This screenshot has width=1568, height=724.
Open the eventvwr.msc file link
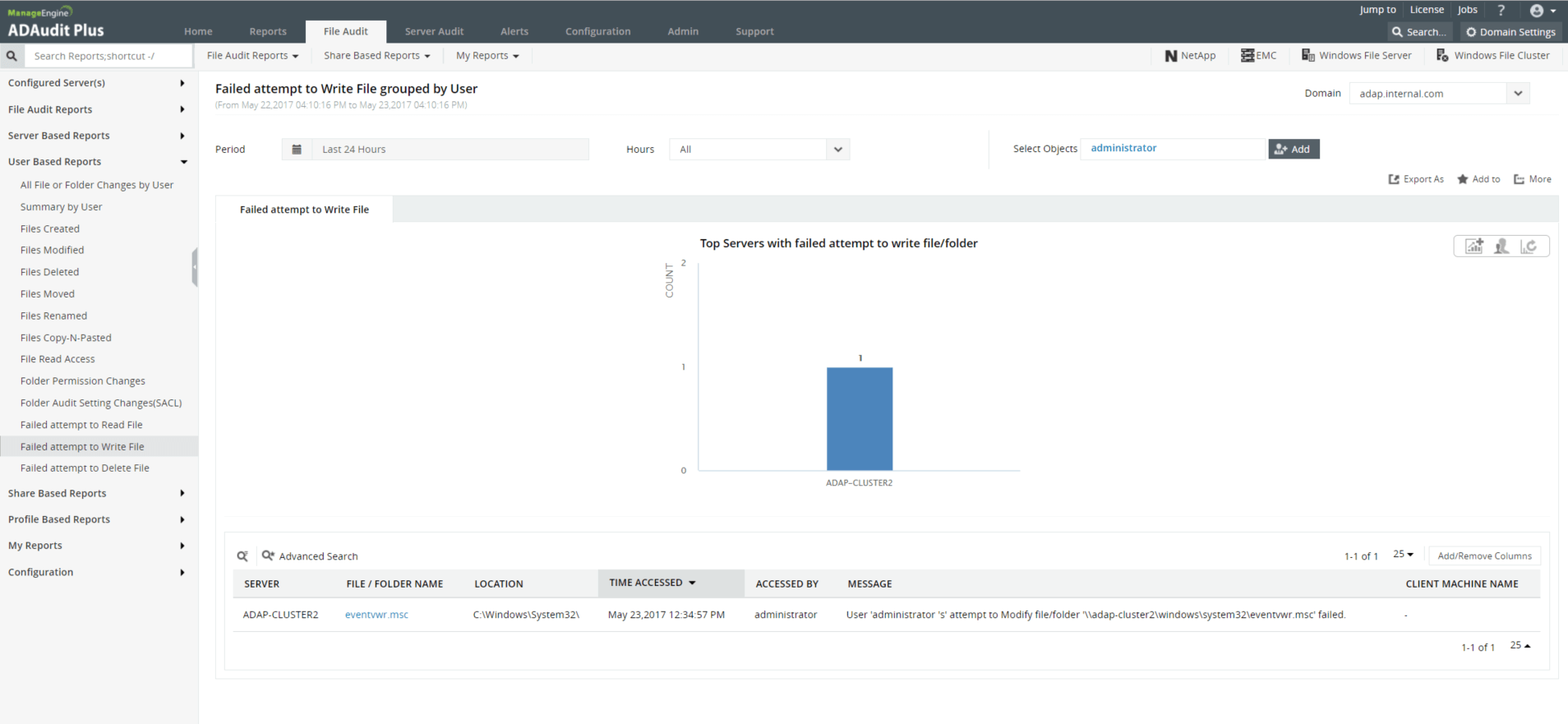(x=376, y=615)
